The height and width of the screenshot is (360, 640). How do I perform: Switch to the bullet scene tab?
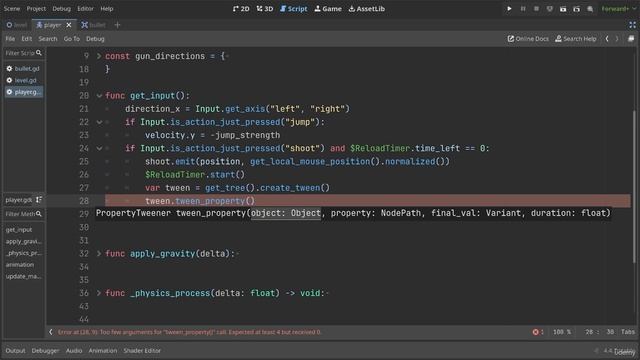coord(93,25)
